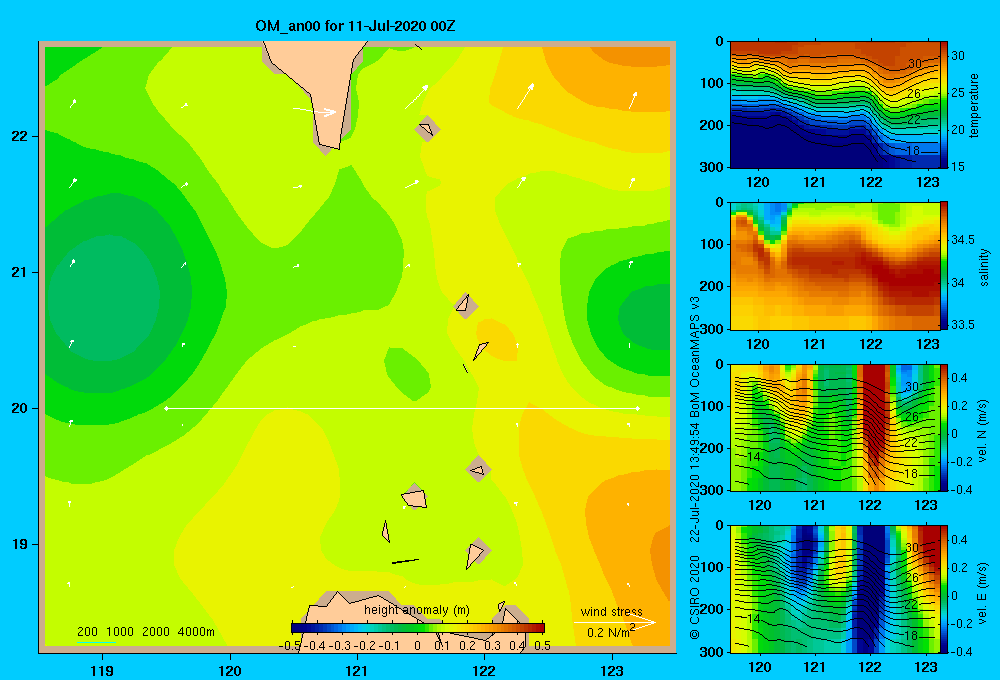Click the 'wind stress' legend label
Image resolution: width=1000 pixels, height=680 pixels.
pos(612,612)
